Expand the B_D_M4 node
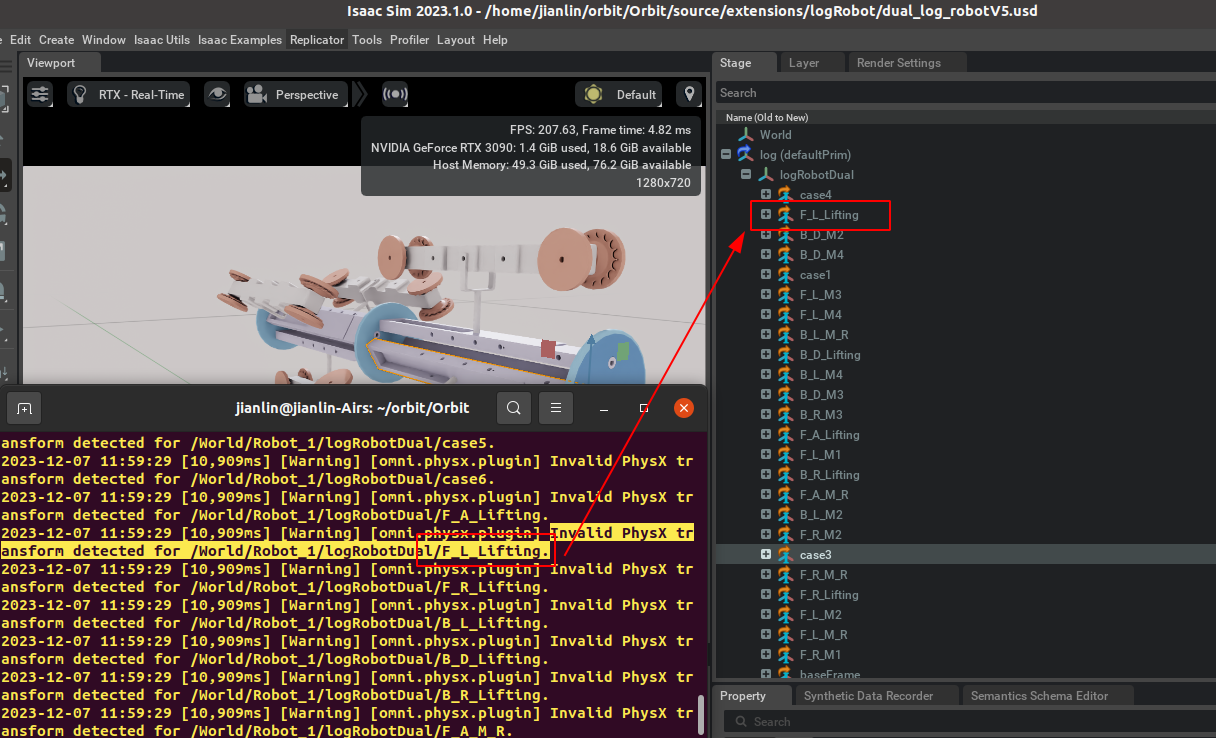Image resolution: width=1216 pixels, height=738 pixels. tap(766, 255)
